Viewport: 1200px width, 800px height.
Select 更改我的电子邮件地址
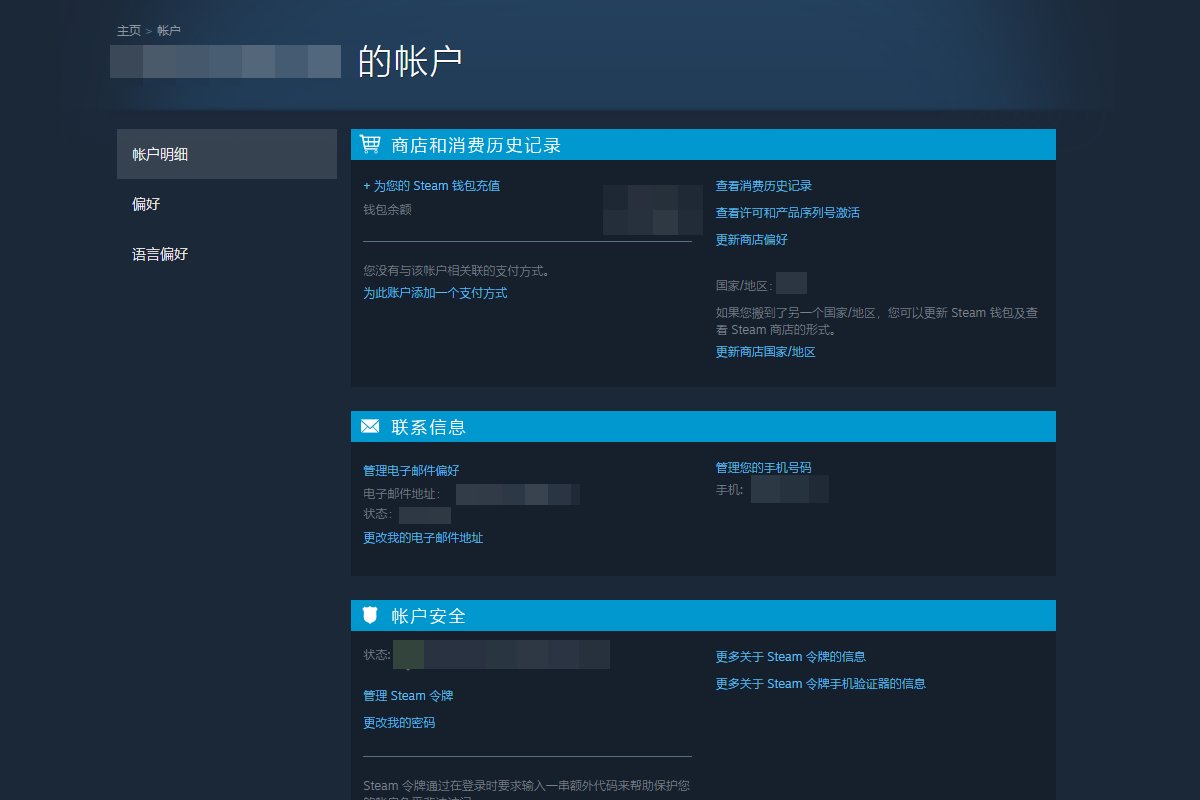click(423, 538)
